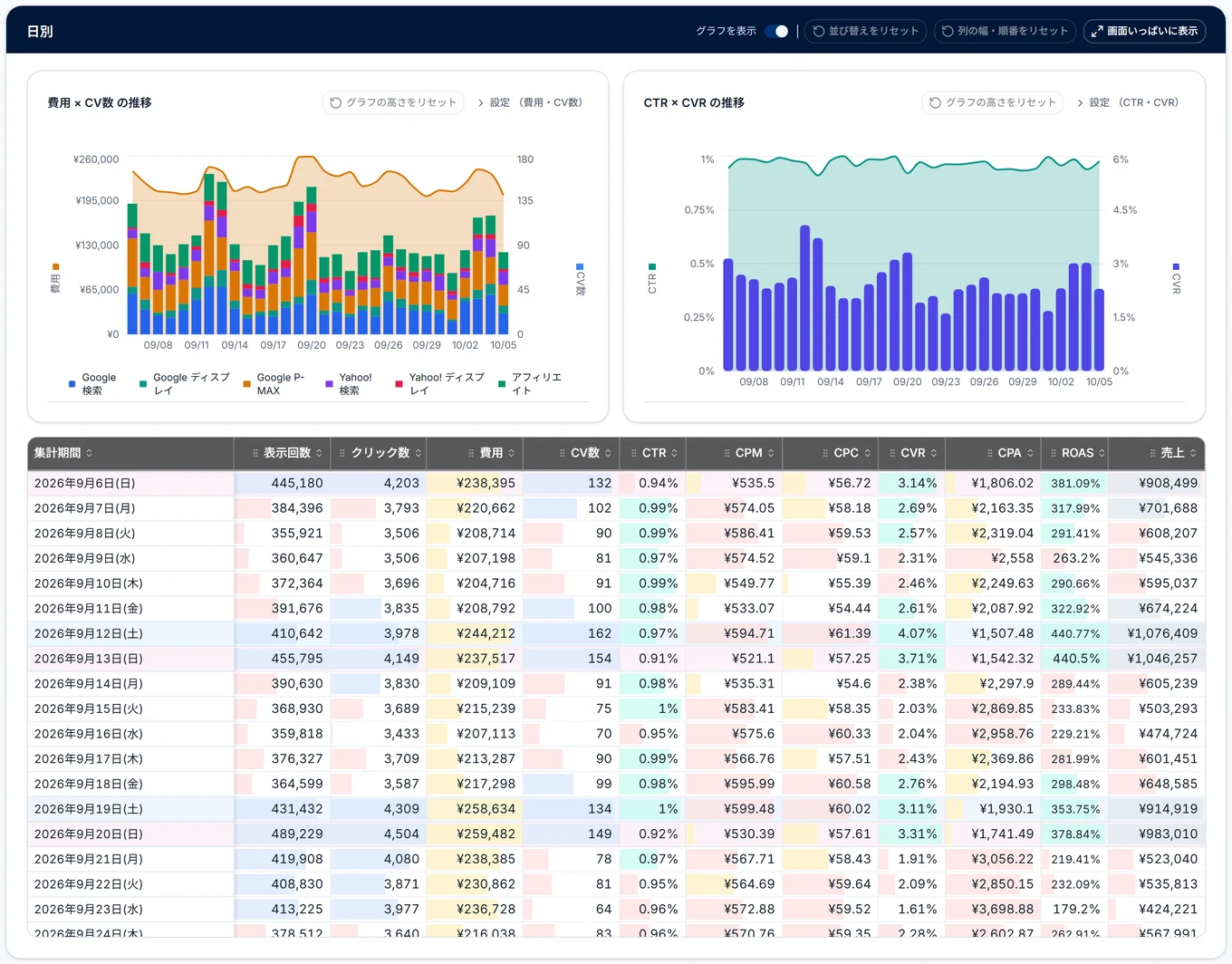Click the 440.5% ROAS value

(x=1075, y=659)
